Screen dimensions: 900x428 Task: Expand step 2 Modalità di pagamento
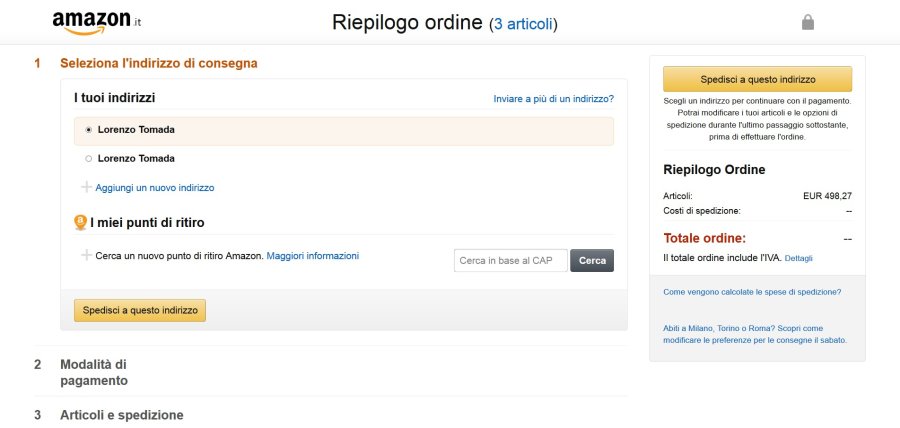tap(94, 372)
